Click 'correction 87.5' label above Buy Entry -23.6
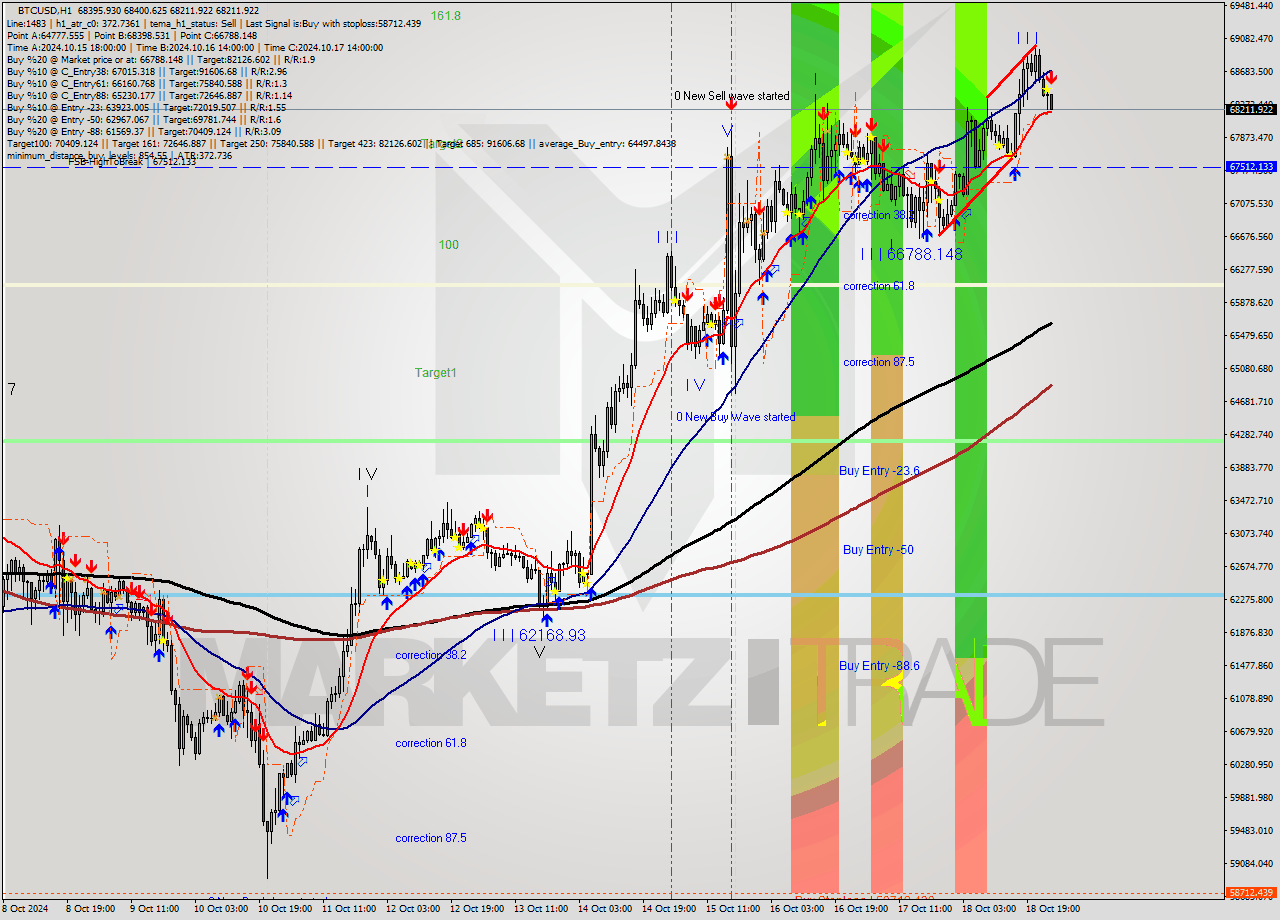This screenshot has height=920, width=1280. pyautogui.click(x=878, y=362)
